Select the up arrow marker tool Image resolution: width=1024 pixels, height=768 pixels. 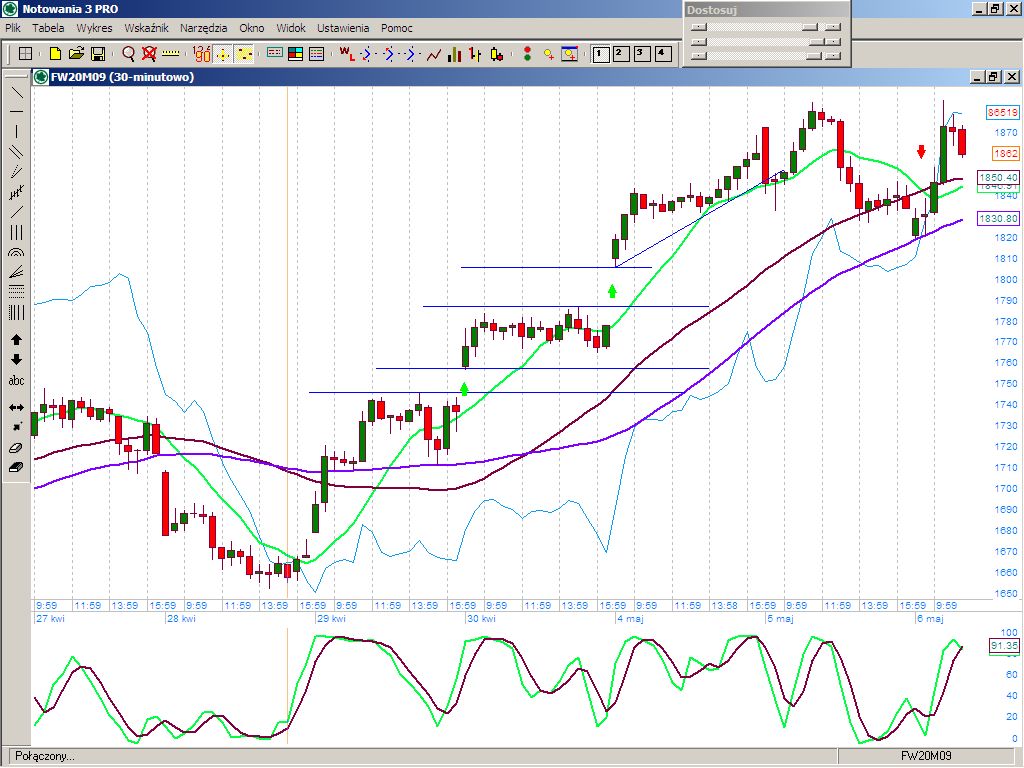coord(16,340)
